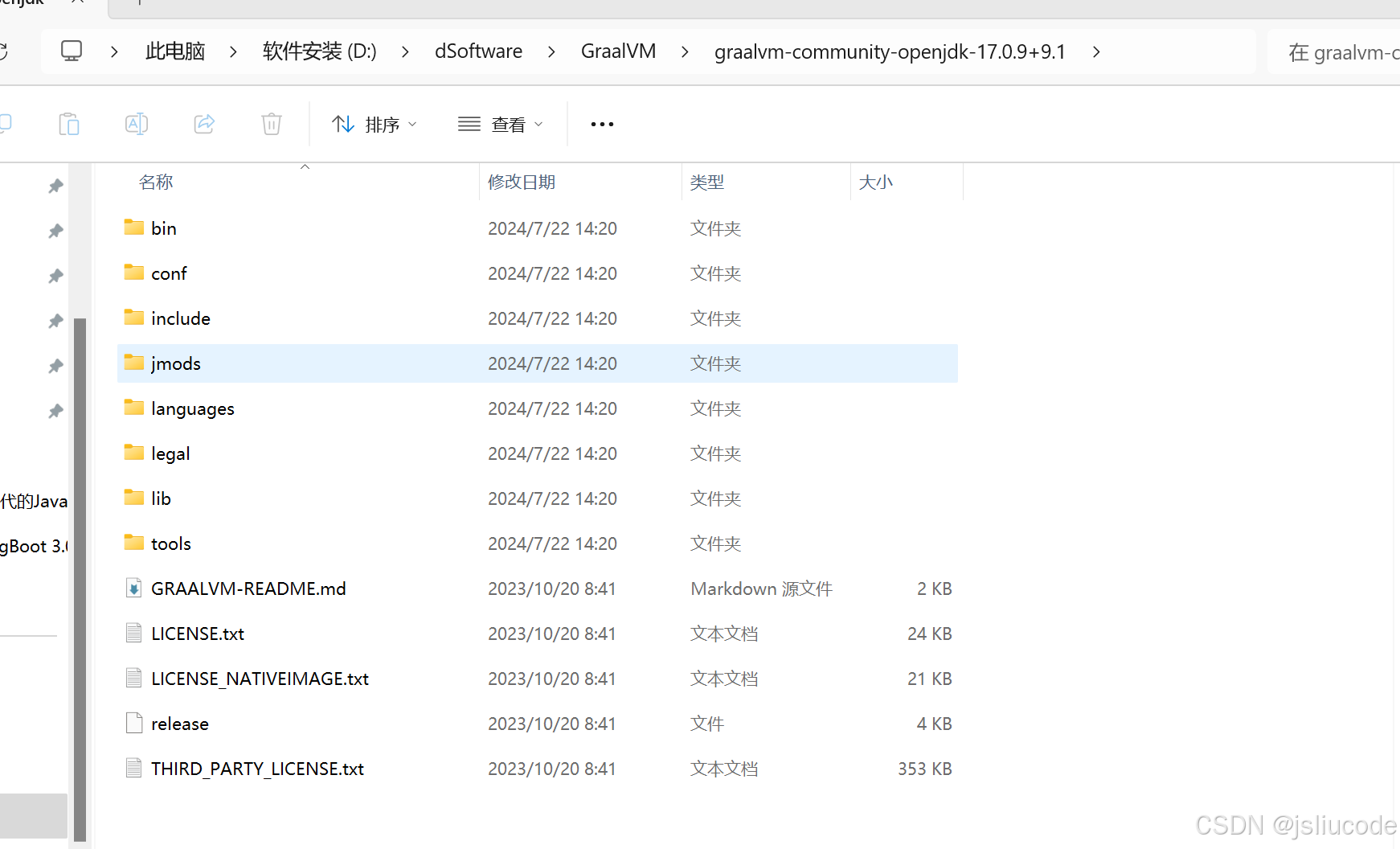Open the 排序 sort dropdown
1400x849 pixels.
pyautogui.click(x=375, y=124)
